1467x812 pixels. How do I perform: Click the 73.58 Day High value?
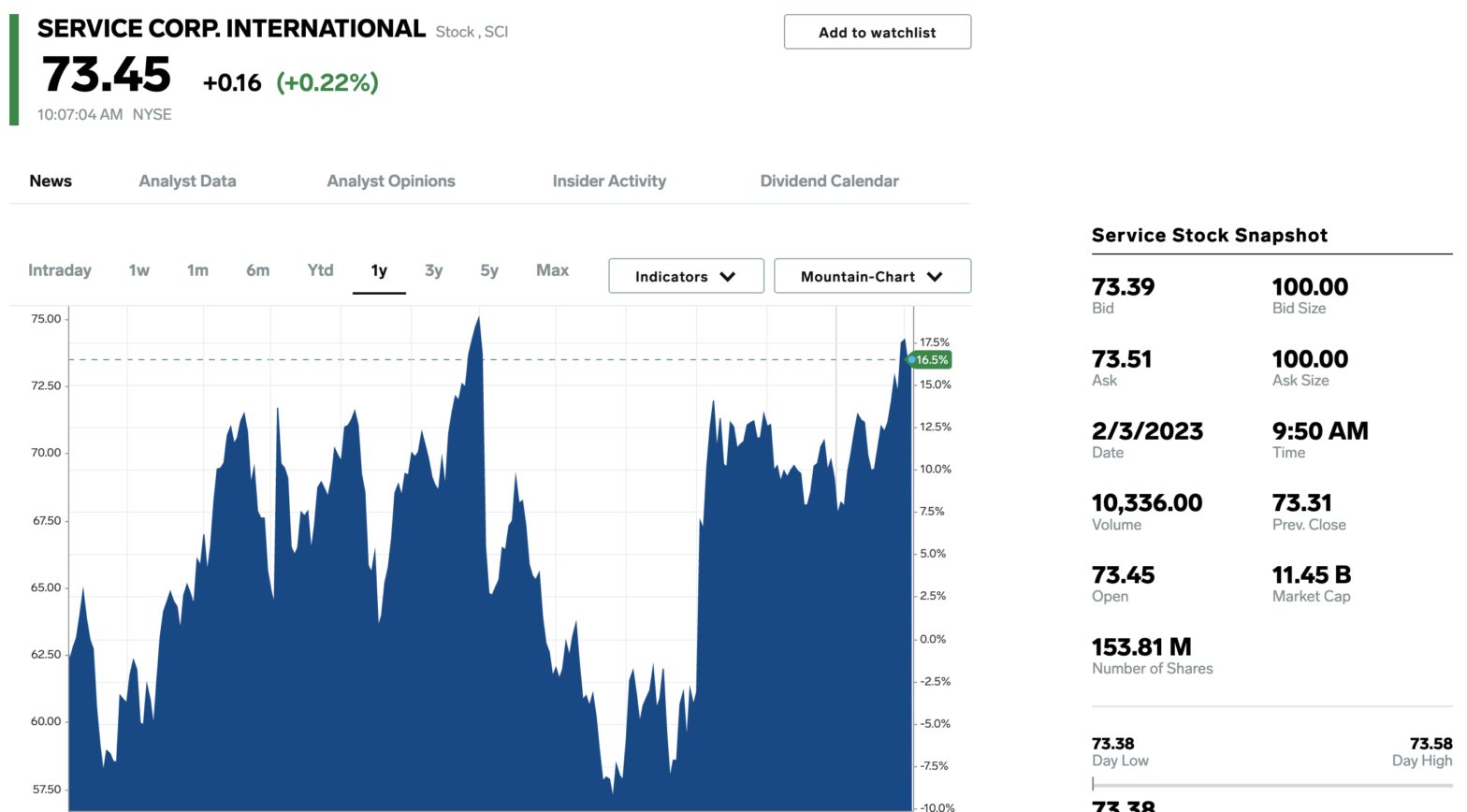pyautogui.click(x=1431, y=744)
